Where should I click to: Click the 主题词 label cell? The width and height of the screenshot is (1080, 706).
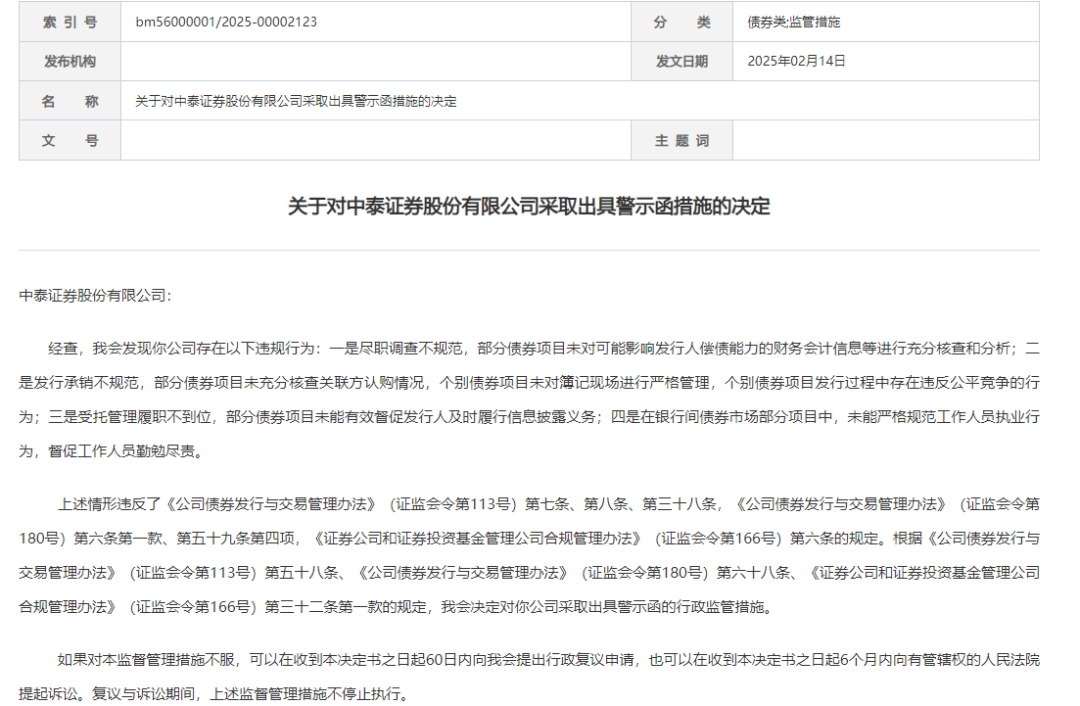point(681,141)
